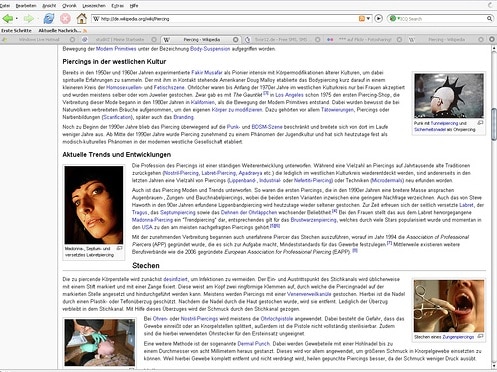Open the Los Angeles link

(x=289, y=95)
